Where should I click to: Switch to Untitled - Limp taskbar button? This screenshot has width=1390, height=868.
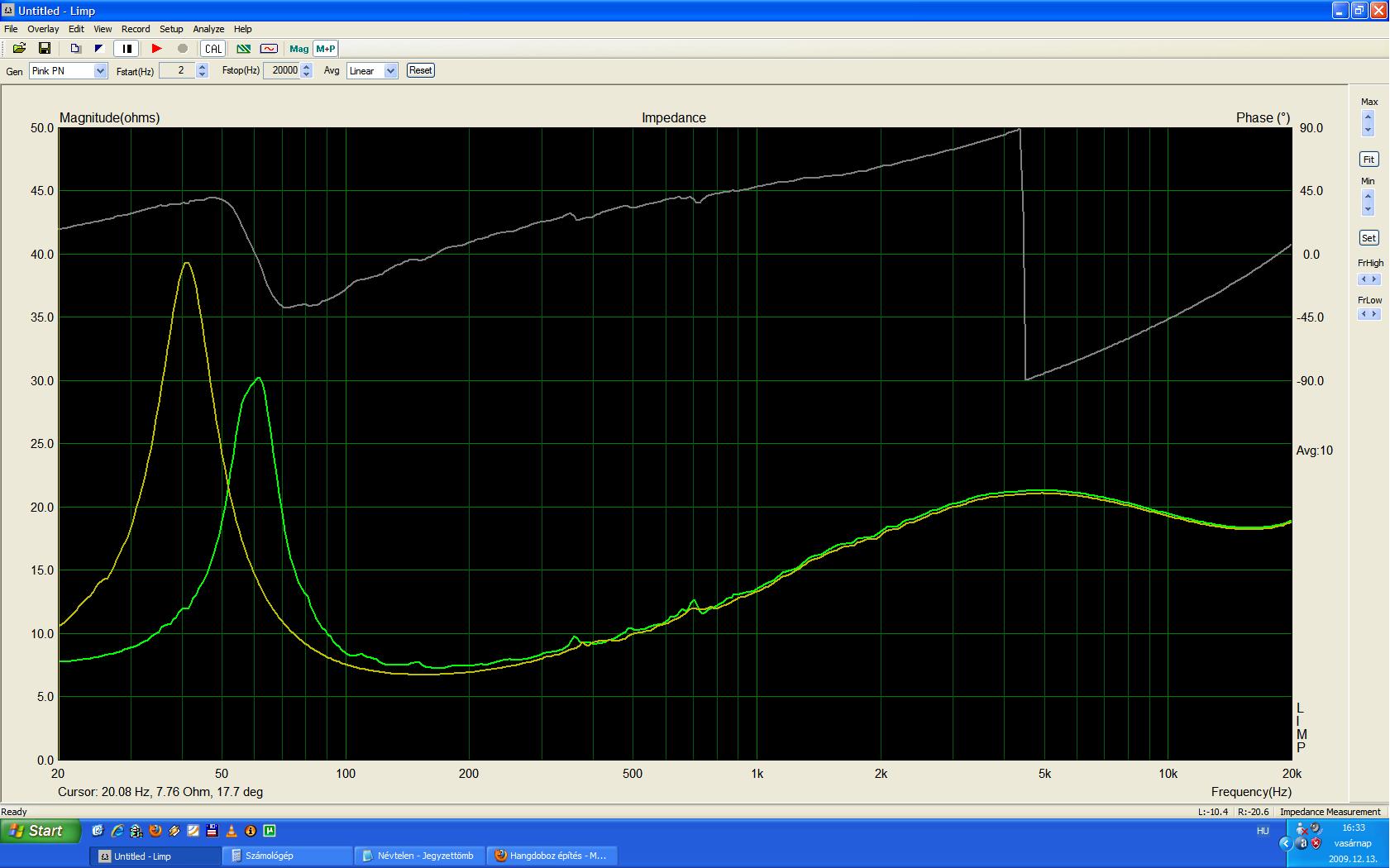(x=155, y=856)
